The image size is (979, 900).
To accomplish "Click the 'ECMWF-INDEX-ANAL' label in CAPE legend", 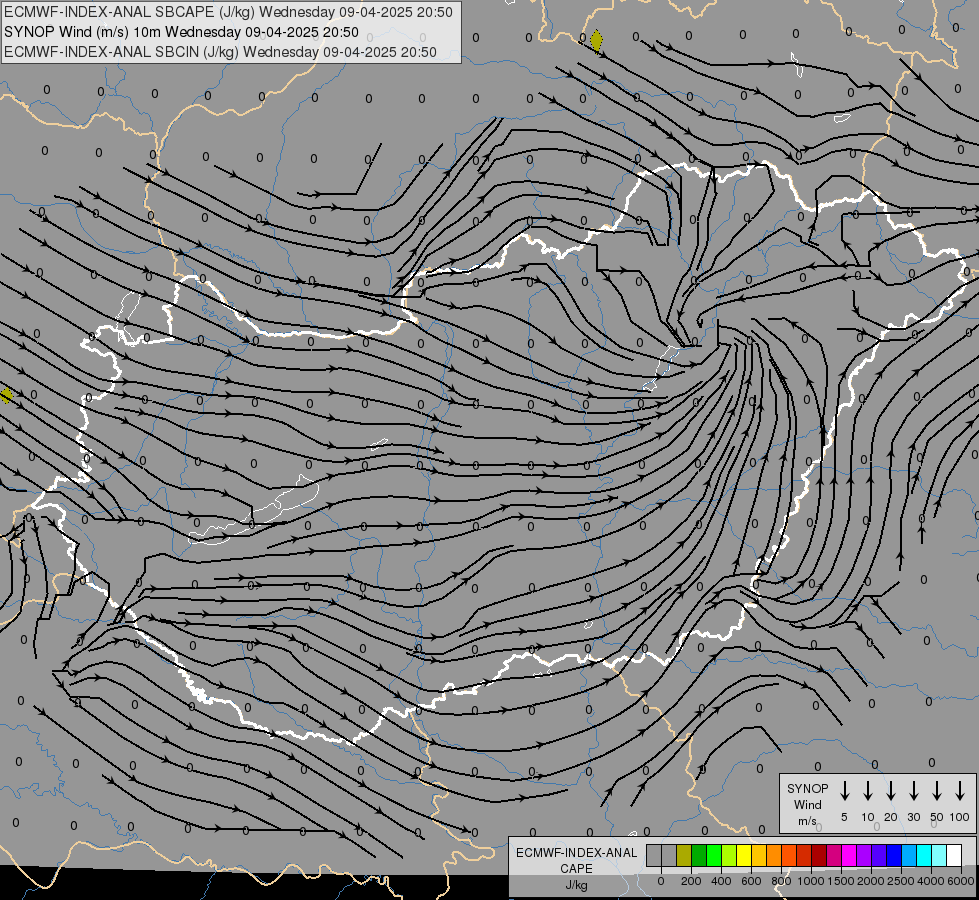I will (576, 853).
